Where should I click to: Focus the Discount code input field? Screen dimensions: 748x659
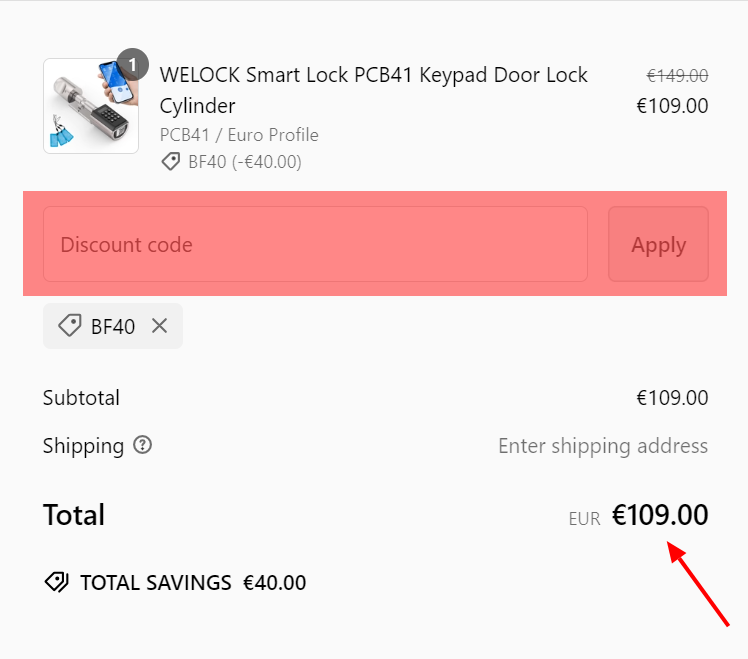tap(315, 245)
